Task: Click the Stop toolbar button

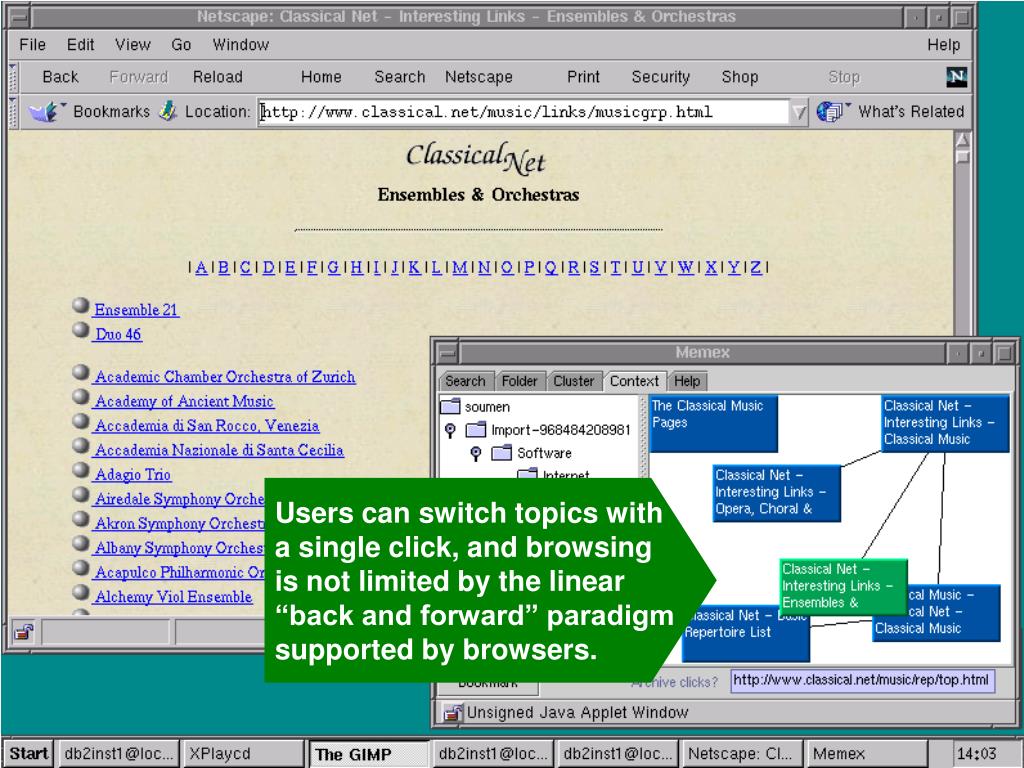Action: [844, 77]
